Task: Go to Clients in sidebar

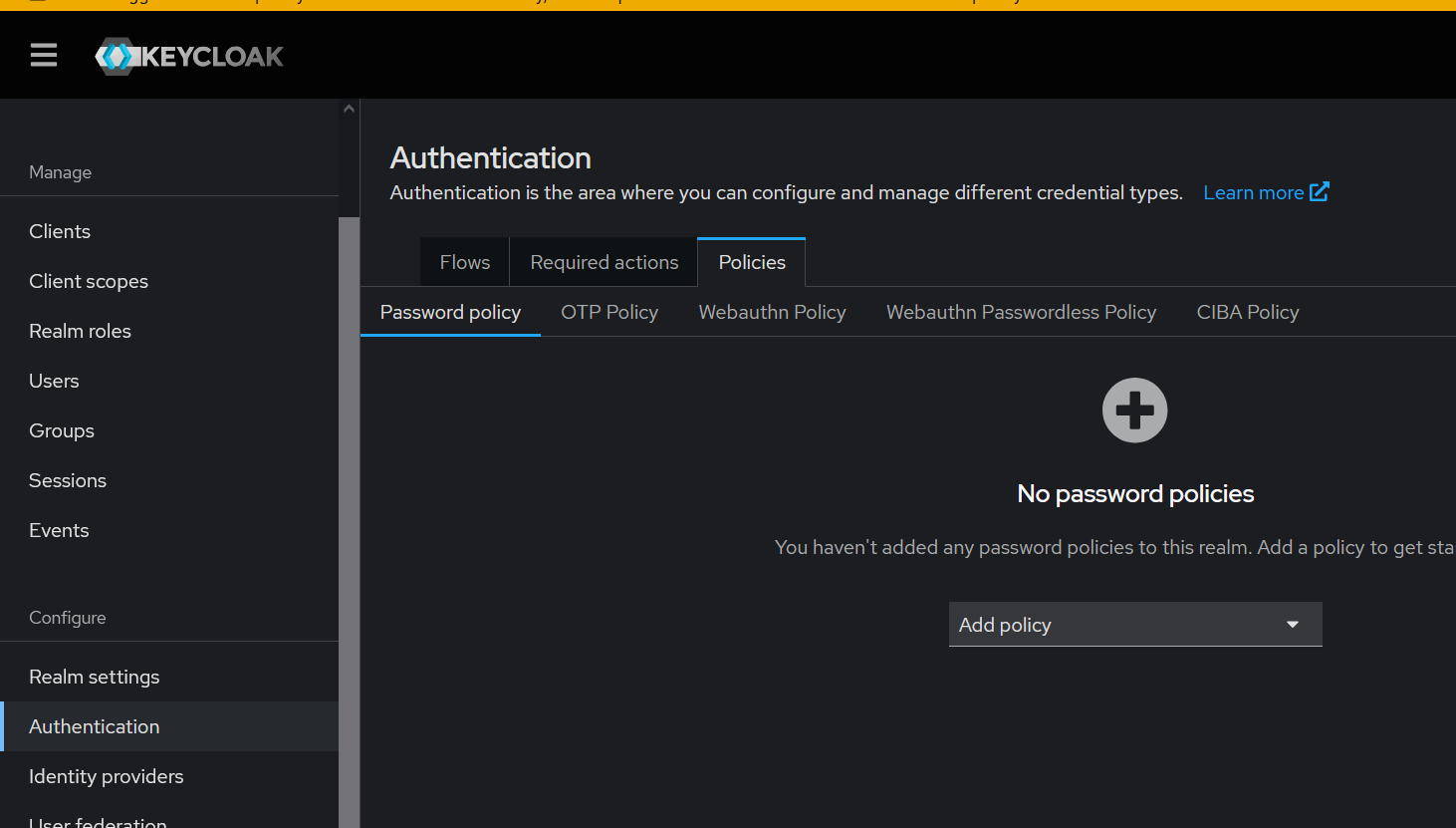Action: coord(169,231)
